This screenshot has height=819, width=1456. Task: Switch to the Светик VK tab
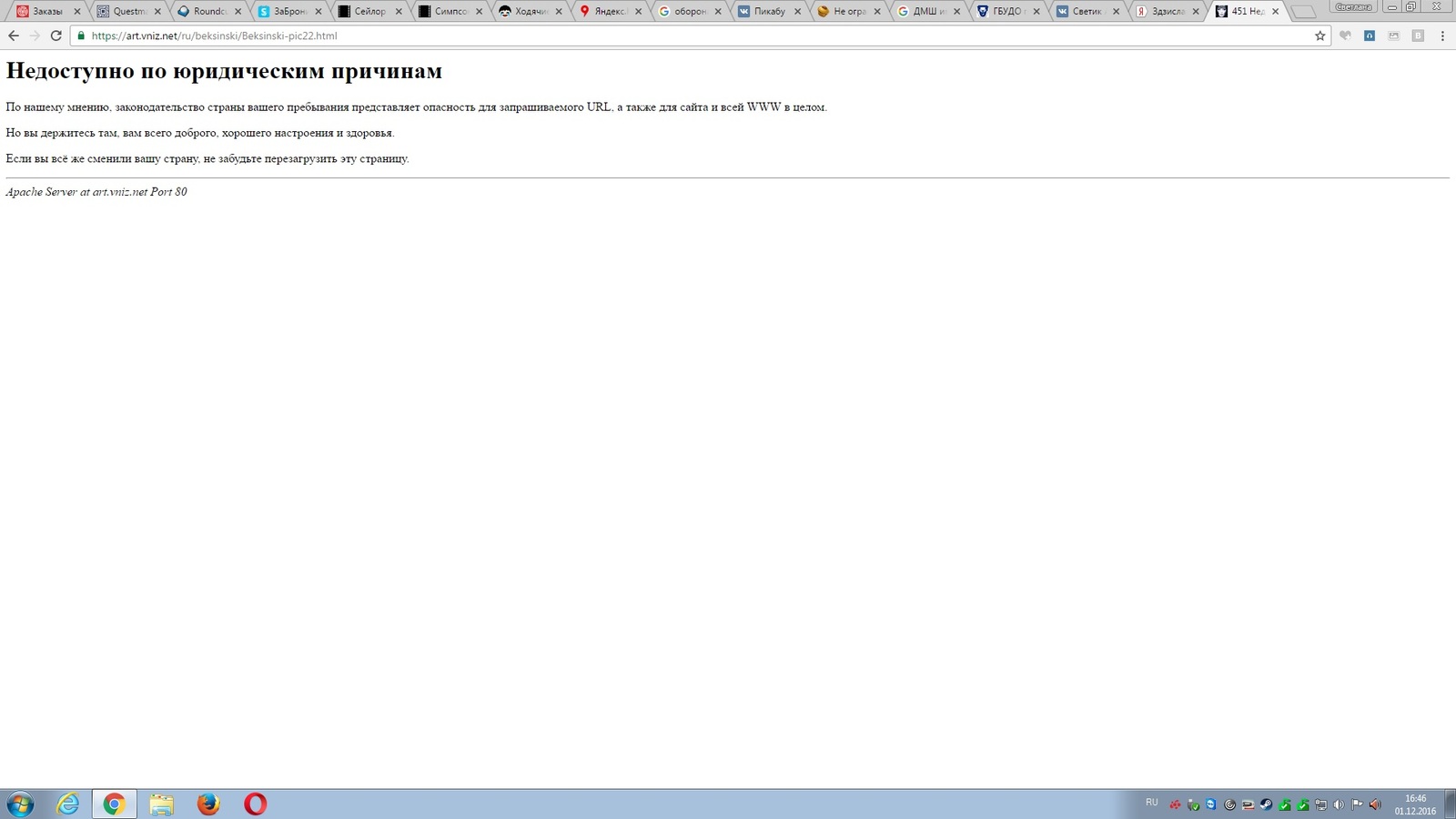click(1088, 11)
